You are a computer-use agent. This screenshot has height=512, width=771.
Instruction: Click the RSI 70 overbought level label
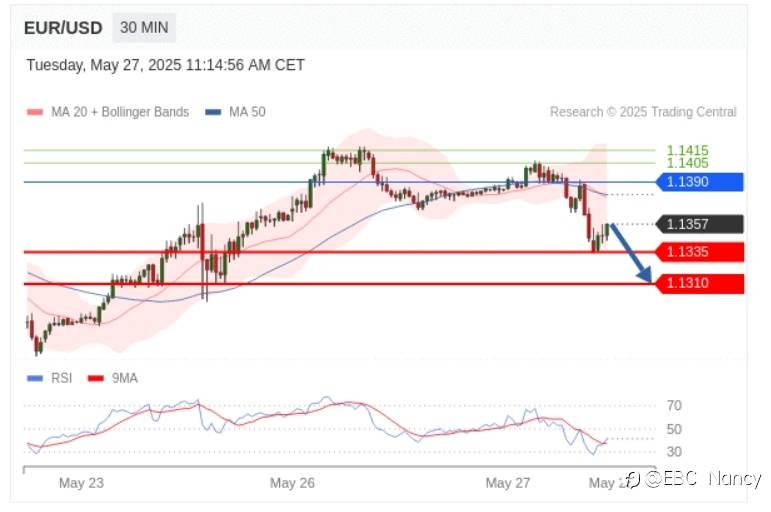674,406
